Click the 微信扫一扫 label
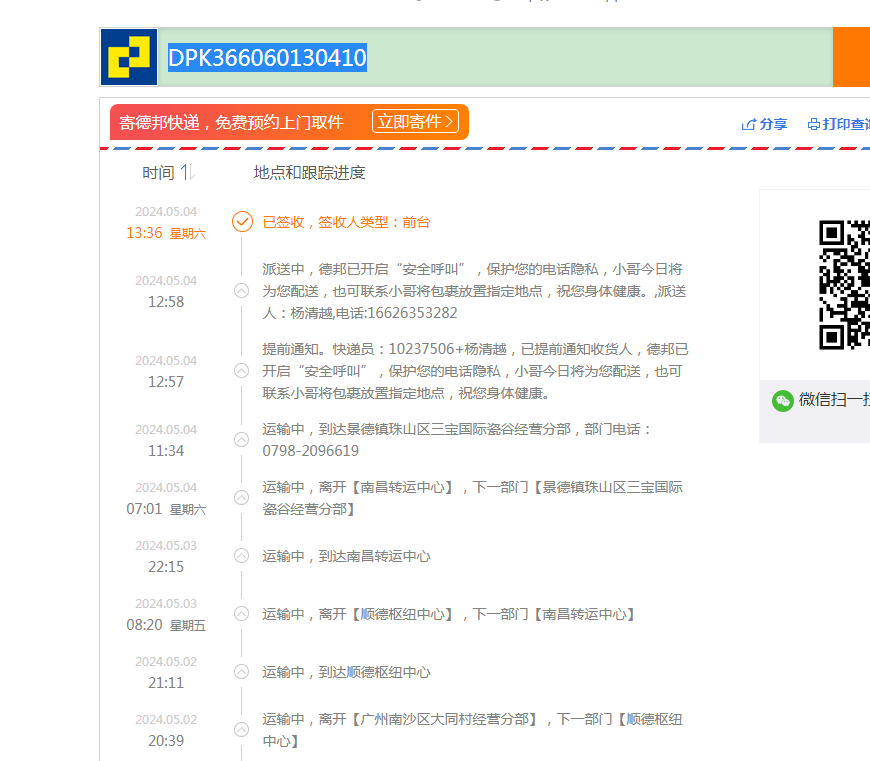Image resolution: width=870 pixels, height=761 pixels. (x=834, y=399)
